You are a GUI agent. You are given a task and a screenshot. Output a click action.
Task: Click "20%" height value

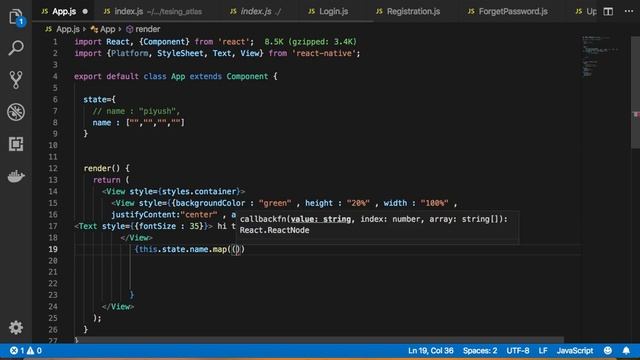coord(358,203)
